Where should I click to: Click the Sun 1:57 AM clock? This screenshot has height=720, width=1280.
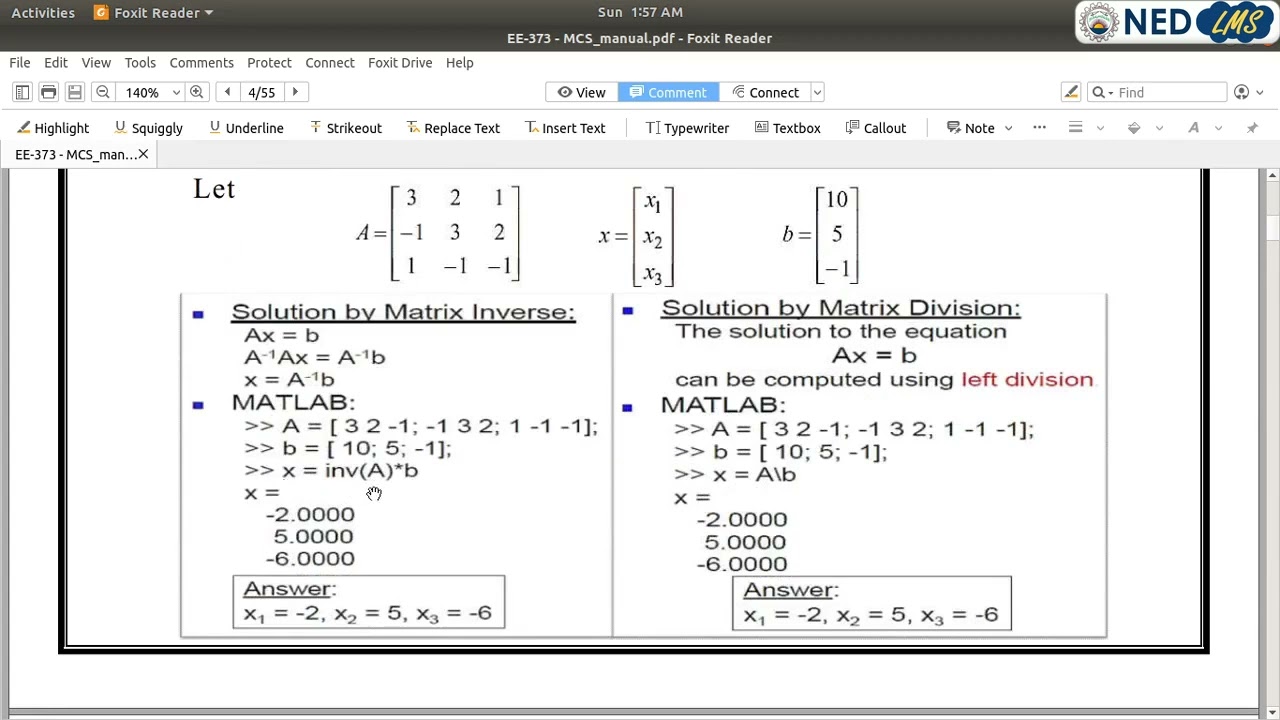tap(640, 12)
